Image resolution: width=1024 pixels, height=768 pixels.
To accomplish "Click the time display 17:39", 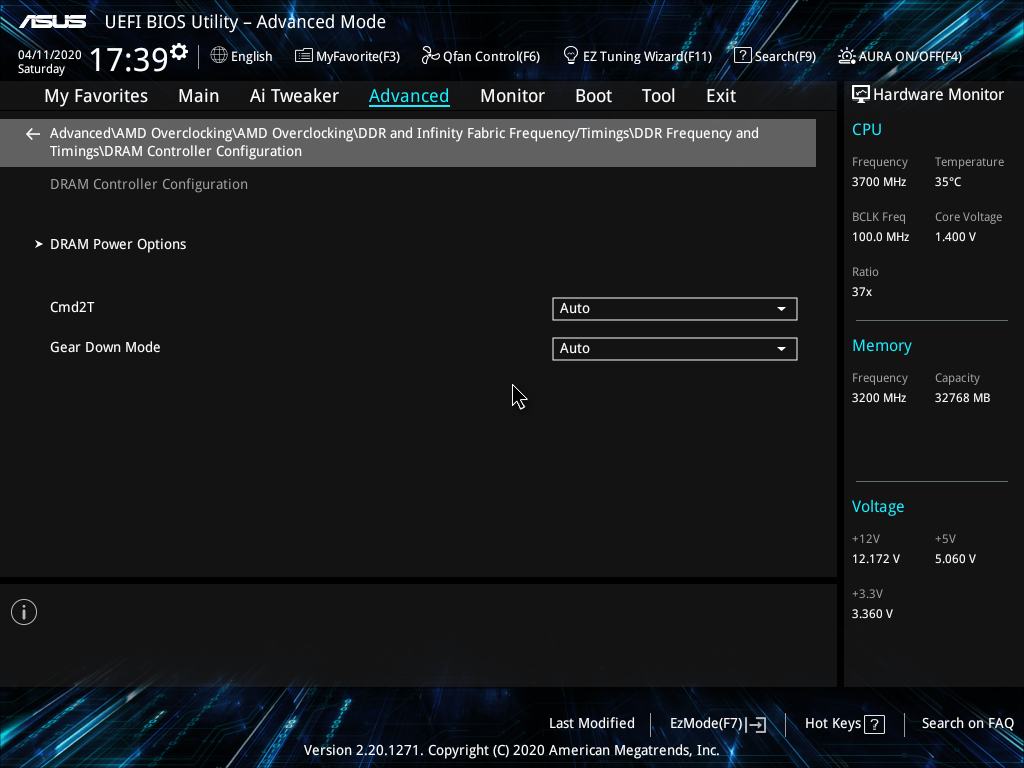I will coord(129,59).
